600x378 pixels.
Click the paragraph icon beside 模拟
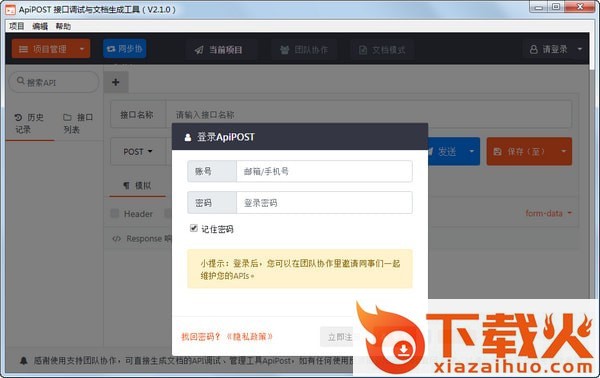(126, 186)
